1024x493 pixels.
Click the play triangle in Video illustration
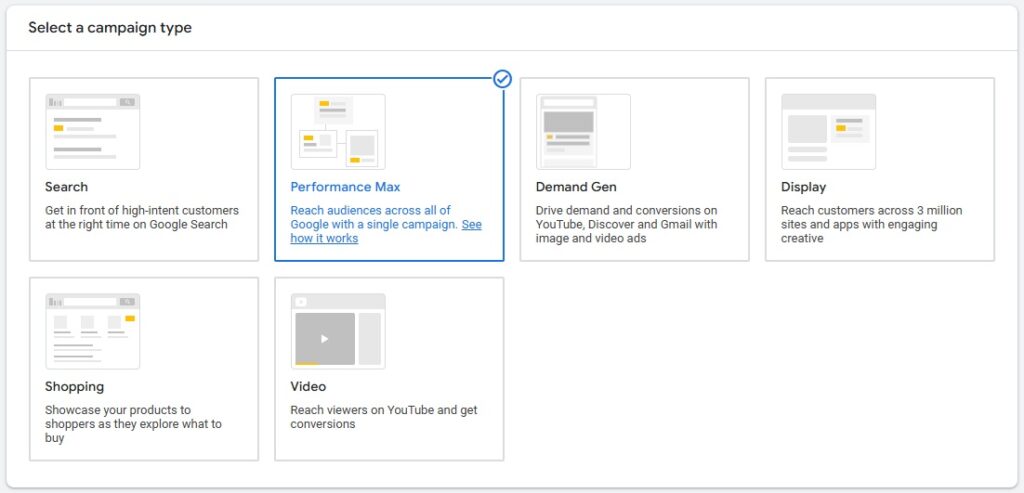(325, 339)
